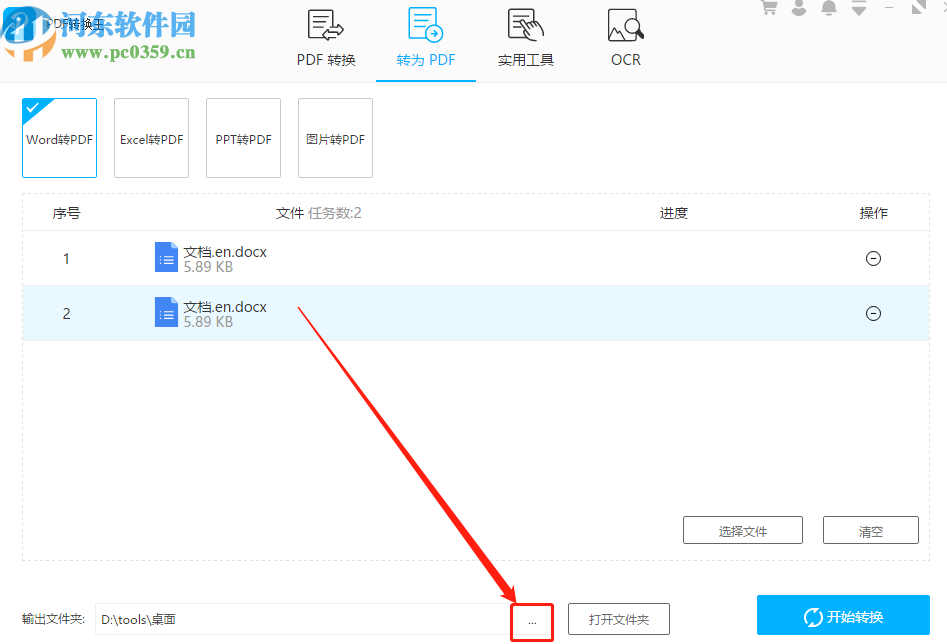Select the Excel转PDF conversion mode
The image size is (947, 644).
click(151, 138)
